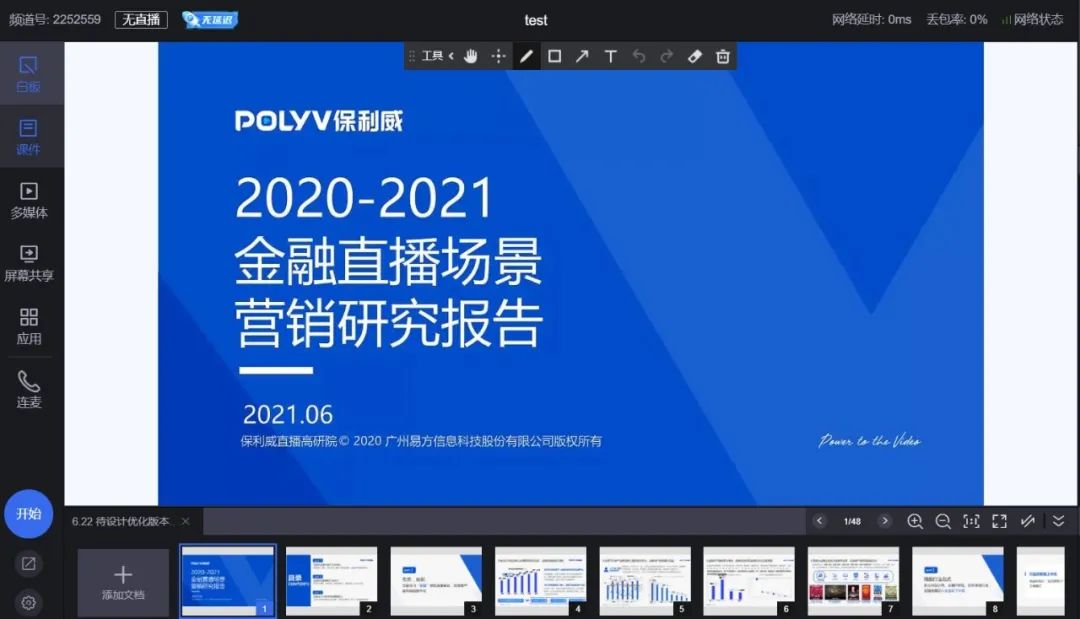Start 屏幕共享 screen sharing

(x=28, y=263)
